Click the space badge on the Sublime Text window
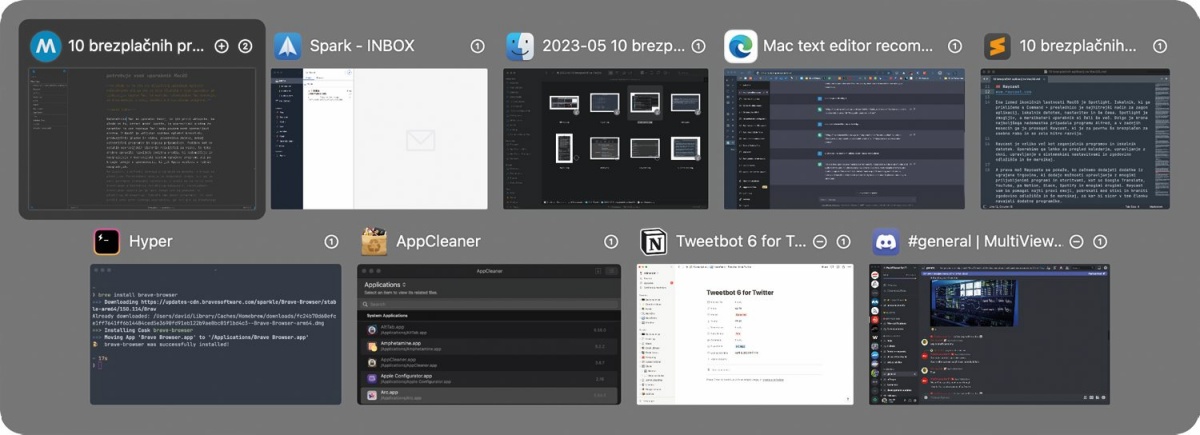This screenshot has height=435, width=1200. (x=1160, y=46)
